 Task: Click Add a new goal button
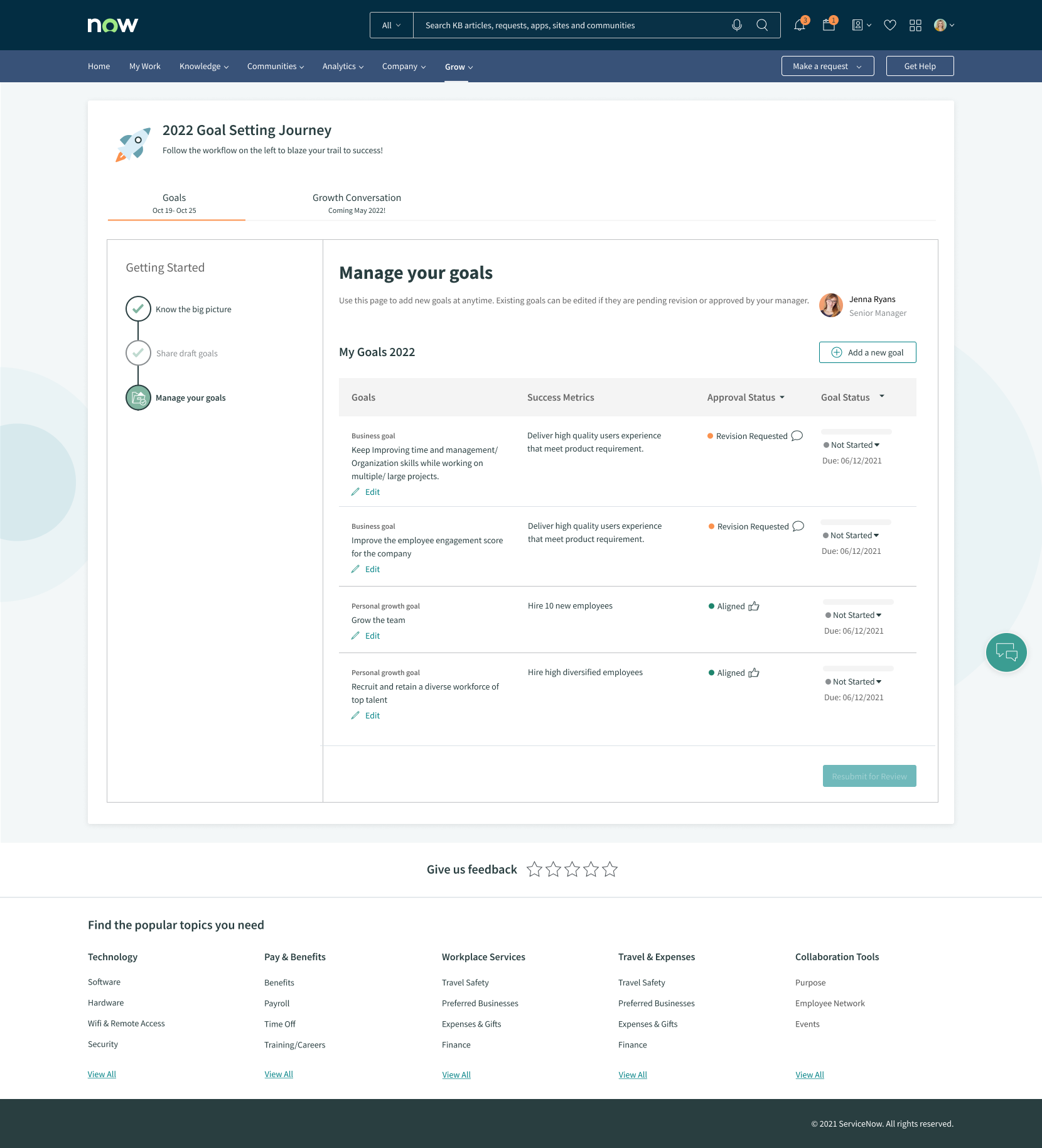pos(867,352)
